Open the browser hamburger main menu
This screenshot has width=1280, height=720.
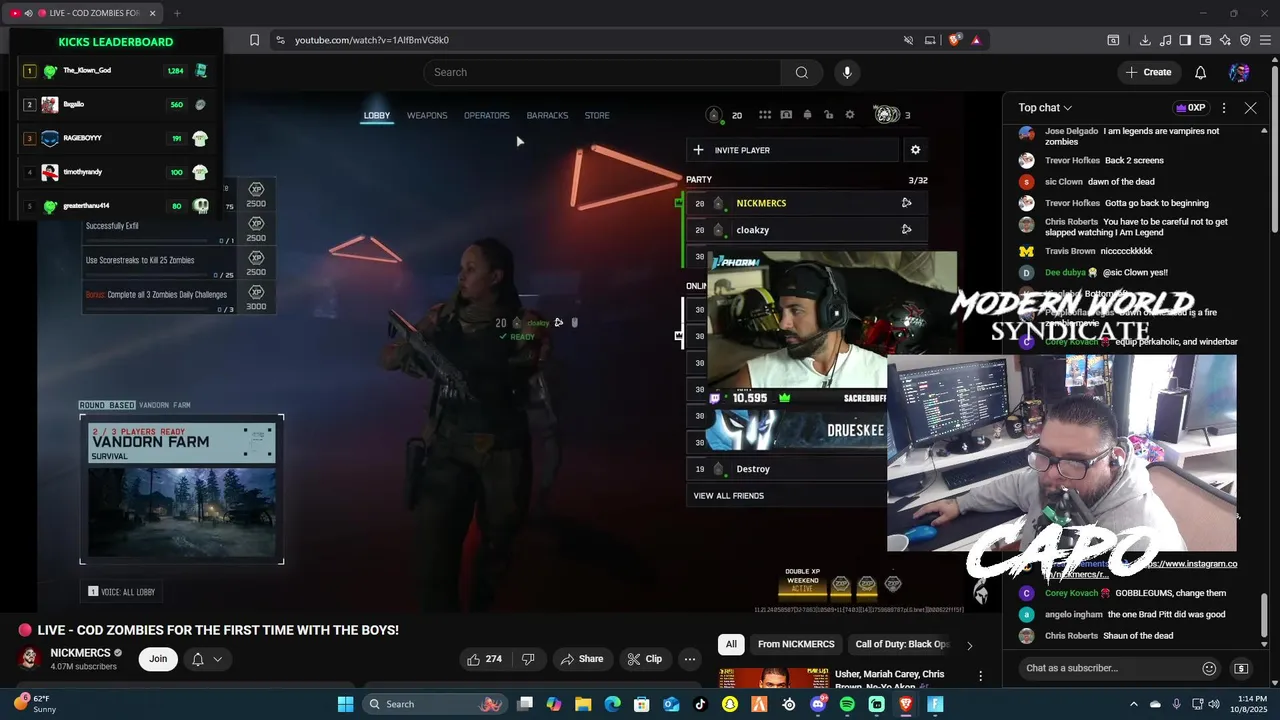click(1265, 40)
